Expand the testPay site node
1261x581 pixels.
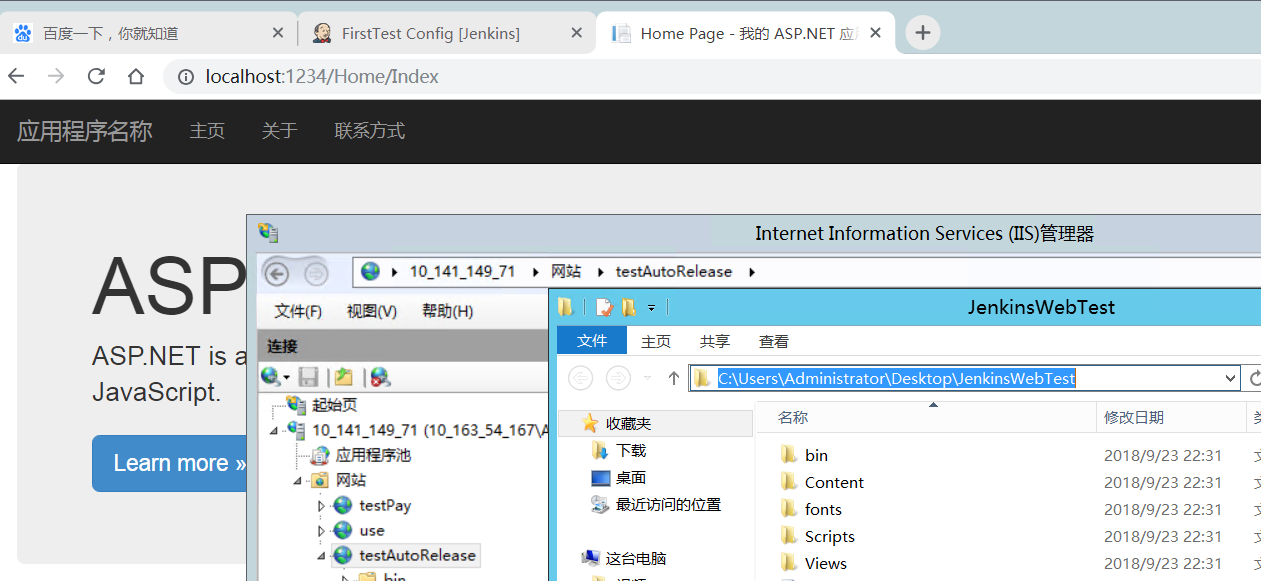[321, 506]
